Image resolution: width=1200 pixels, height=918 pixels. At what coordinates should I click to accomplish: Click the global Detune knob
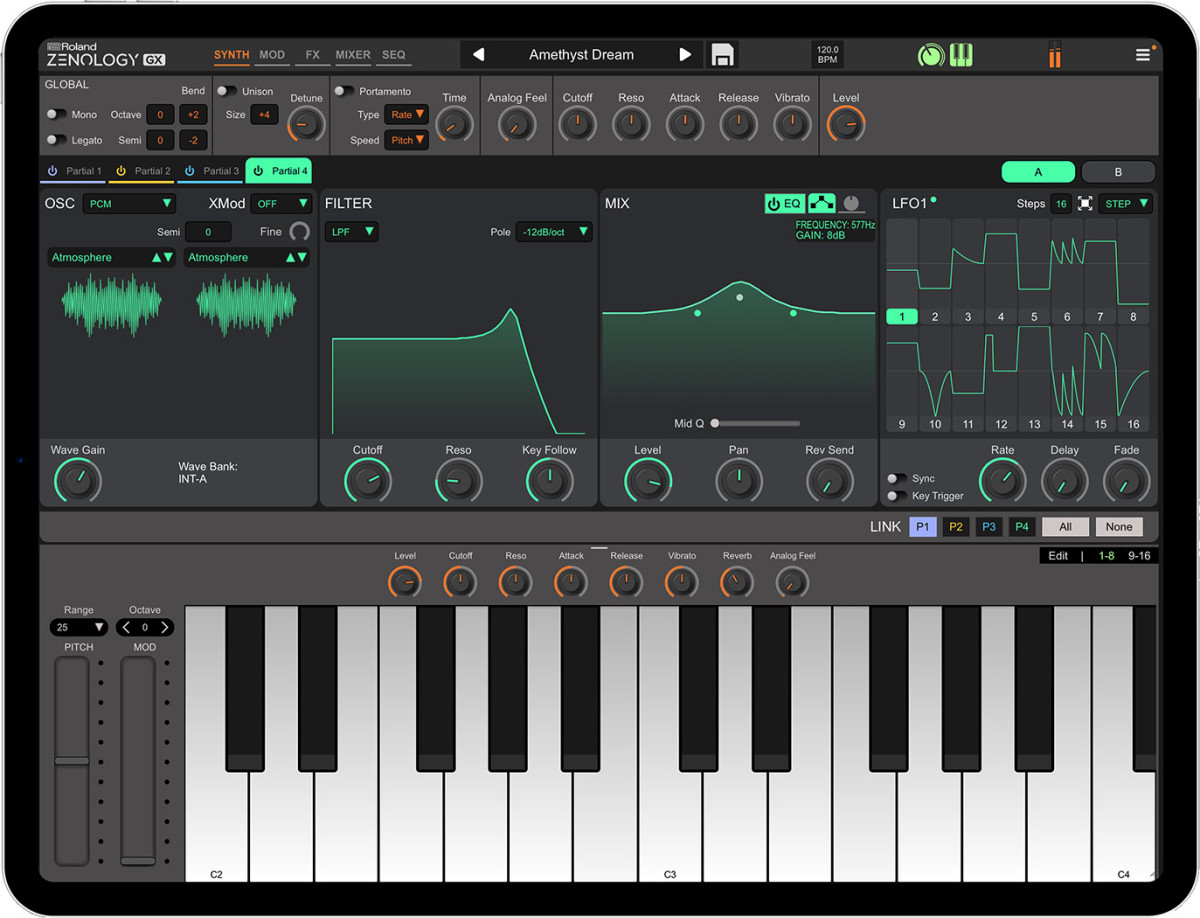(306, 125)
